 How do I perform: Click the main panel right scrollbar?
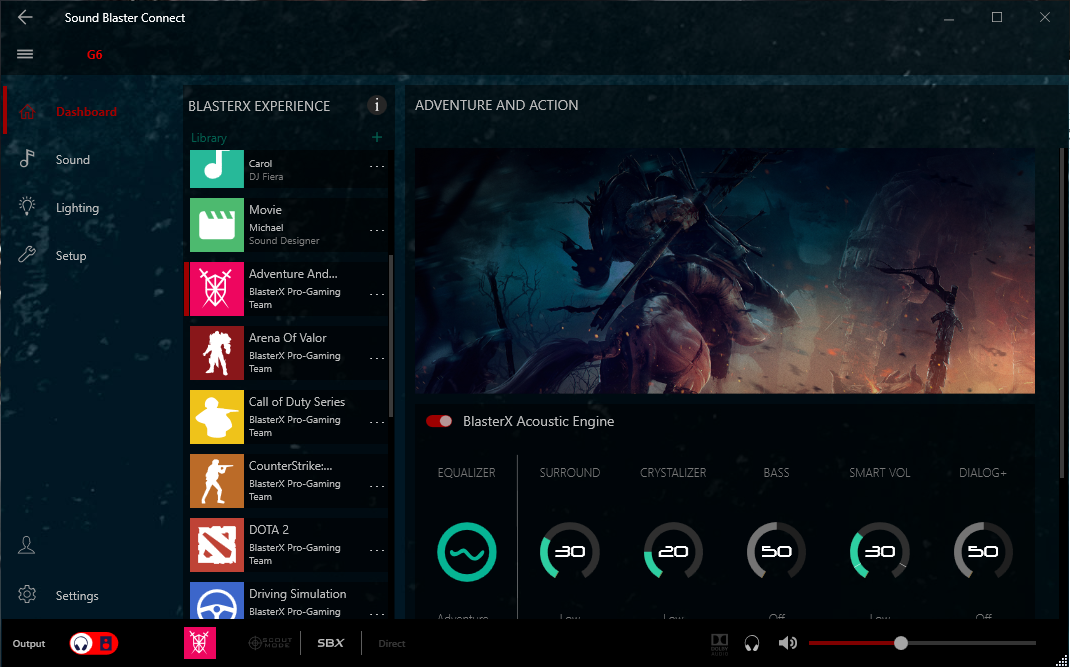[1061, 313]
